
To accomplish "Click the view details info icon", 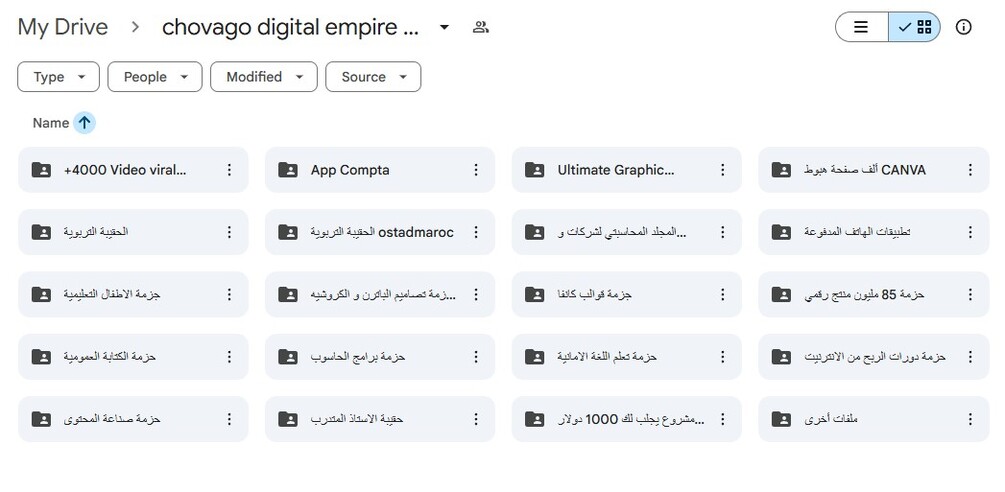I will [964, 27].
